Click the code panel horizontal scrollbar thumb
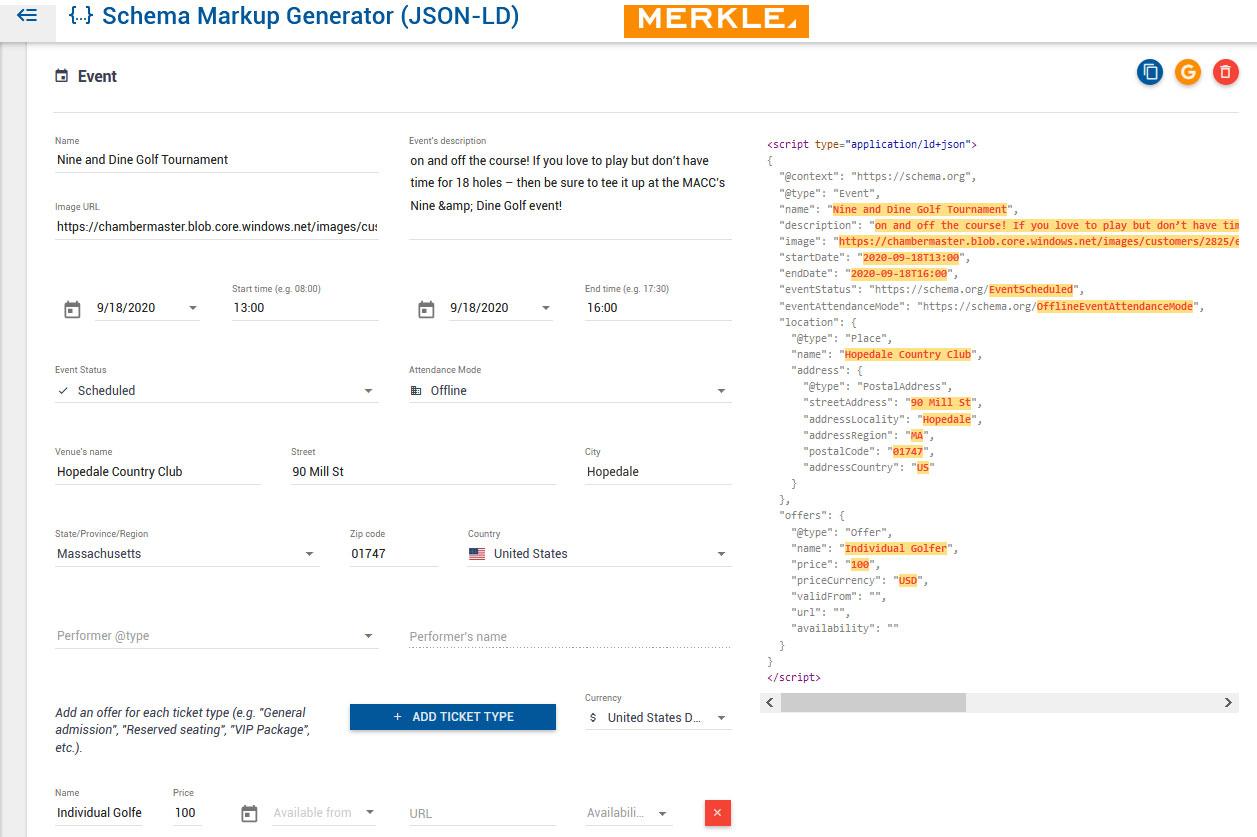Screen dimensions: 1257x837 click(x=873, y=703)
